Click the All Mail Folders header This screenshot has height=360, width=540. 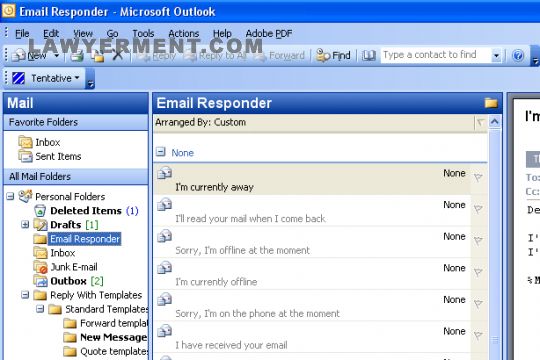(x=76, y=176)
